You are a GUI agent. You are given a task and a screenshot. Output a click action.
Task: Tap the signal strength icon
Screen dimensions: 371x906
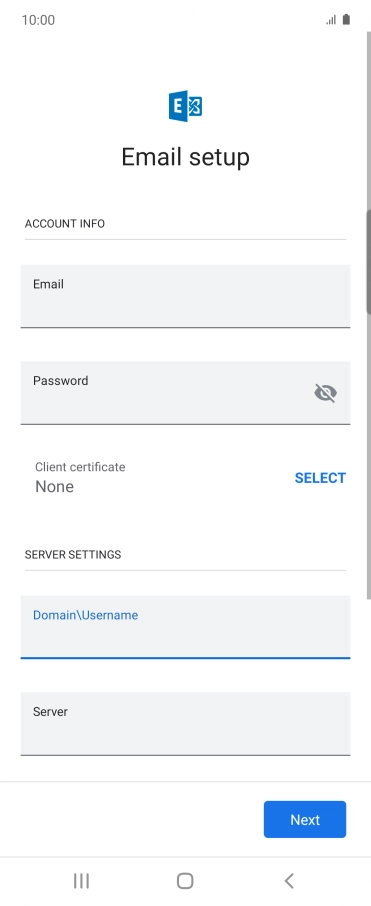[x=331, y=20]
